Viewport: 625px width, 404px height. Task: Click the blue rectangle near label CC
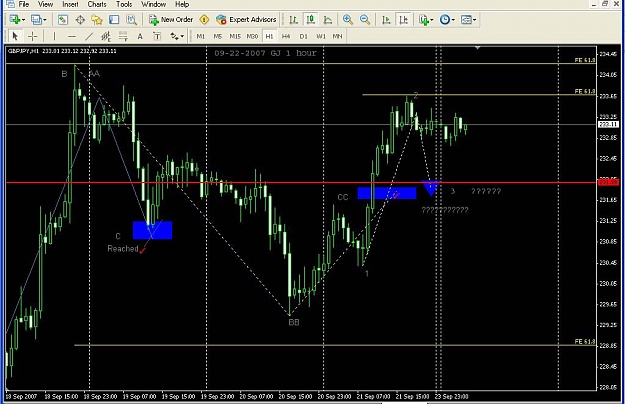[x=387, y=193]
